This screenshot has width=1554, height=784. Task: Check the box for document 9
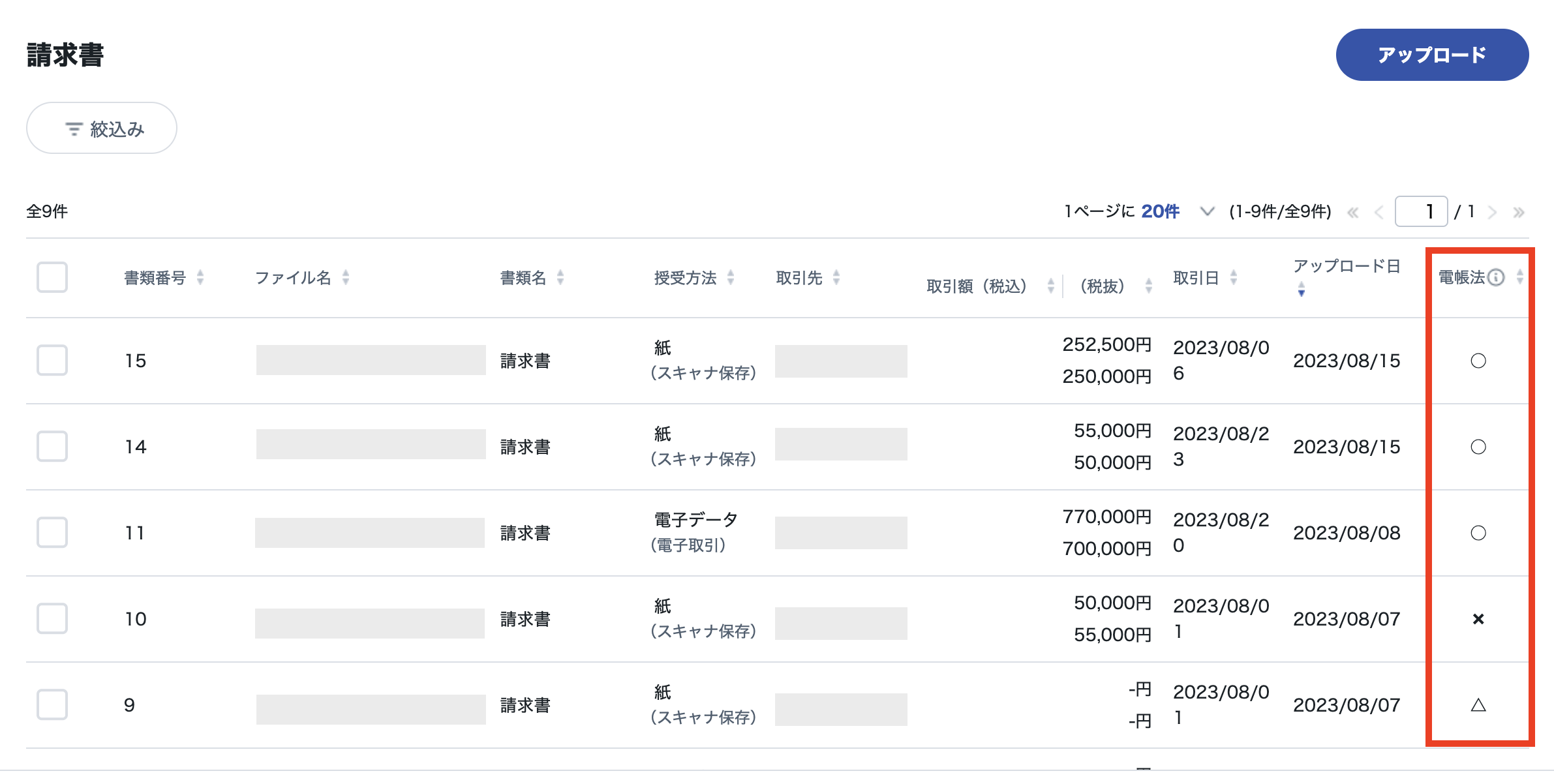(52, 704)
